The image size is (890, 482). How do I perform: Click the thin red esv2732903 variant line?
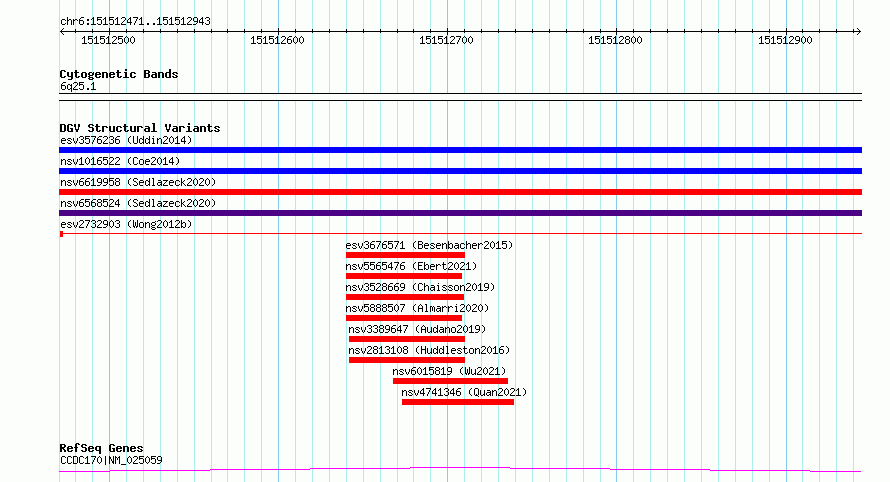[x=460, y=233]
